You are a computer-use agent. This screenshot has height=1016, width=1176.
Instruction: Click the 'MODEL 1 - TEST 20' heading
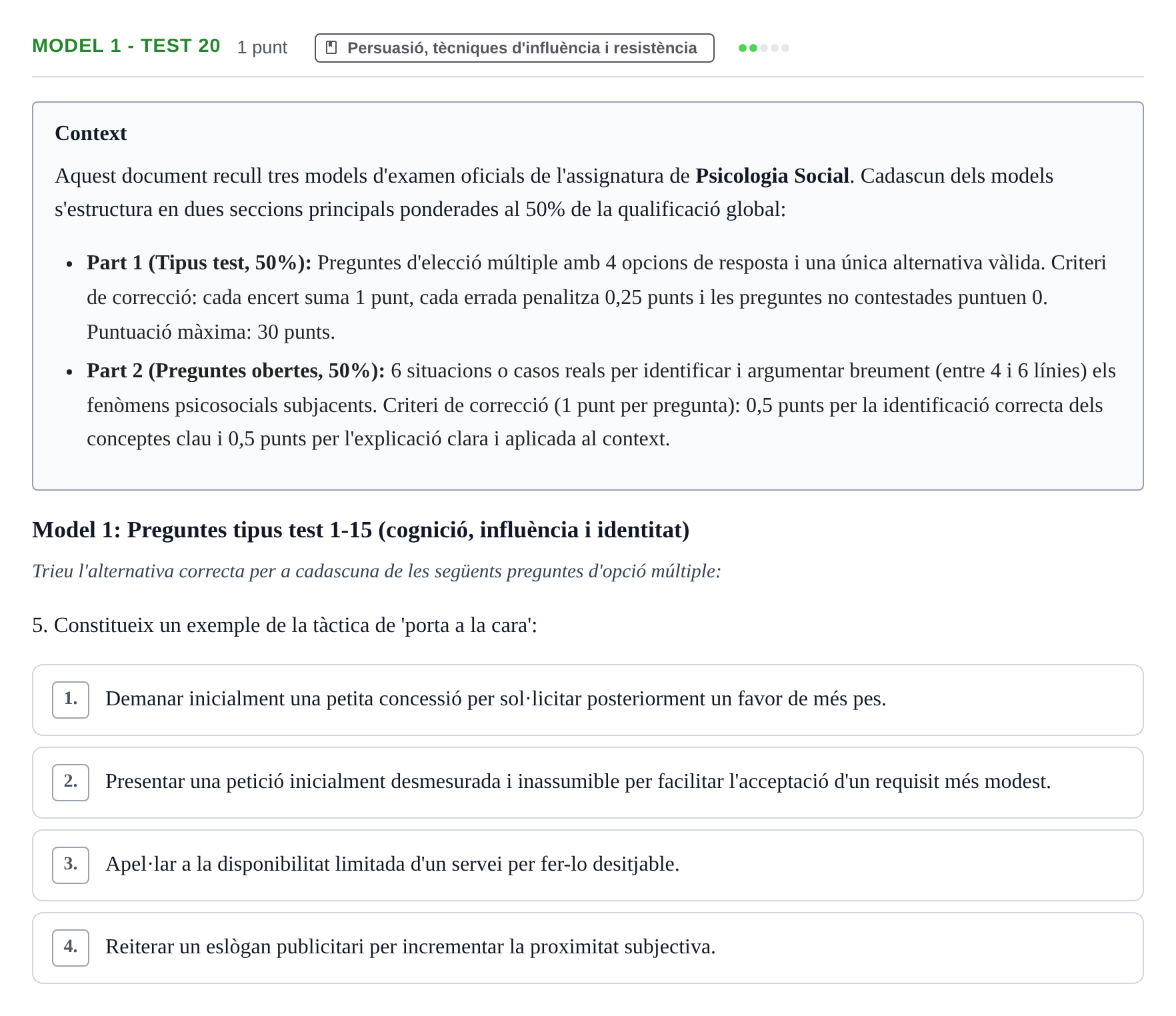tap(126, 46)
